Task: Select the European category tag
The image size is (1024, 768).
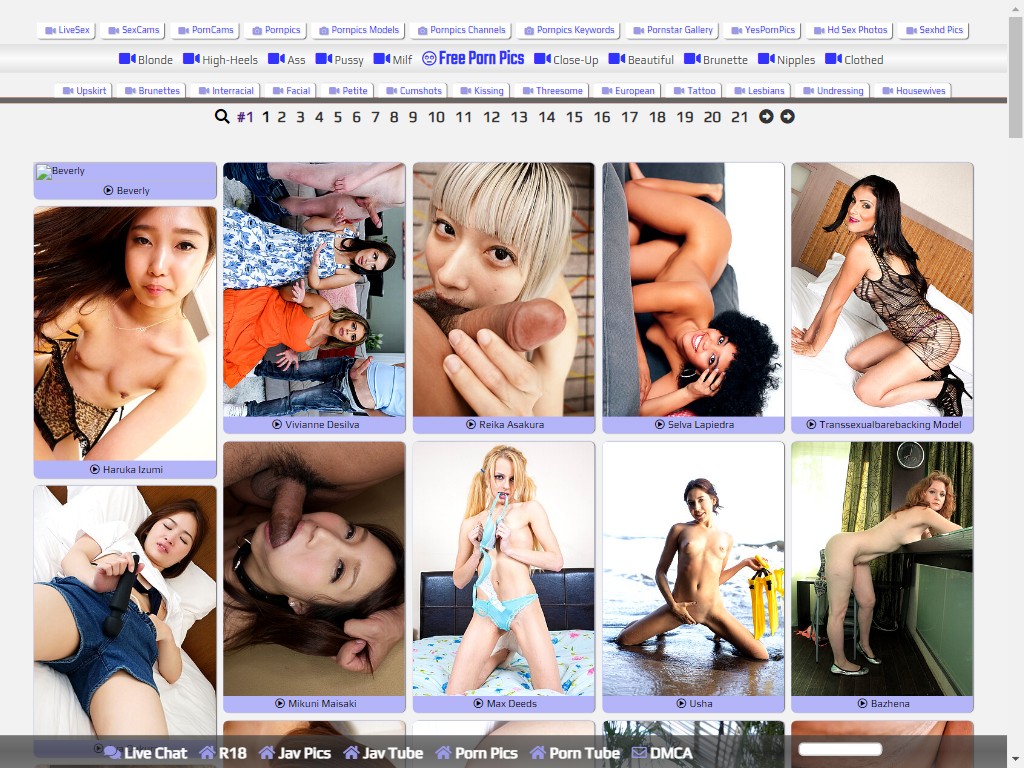Action: [627, 91]
